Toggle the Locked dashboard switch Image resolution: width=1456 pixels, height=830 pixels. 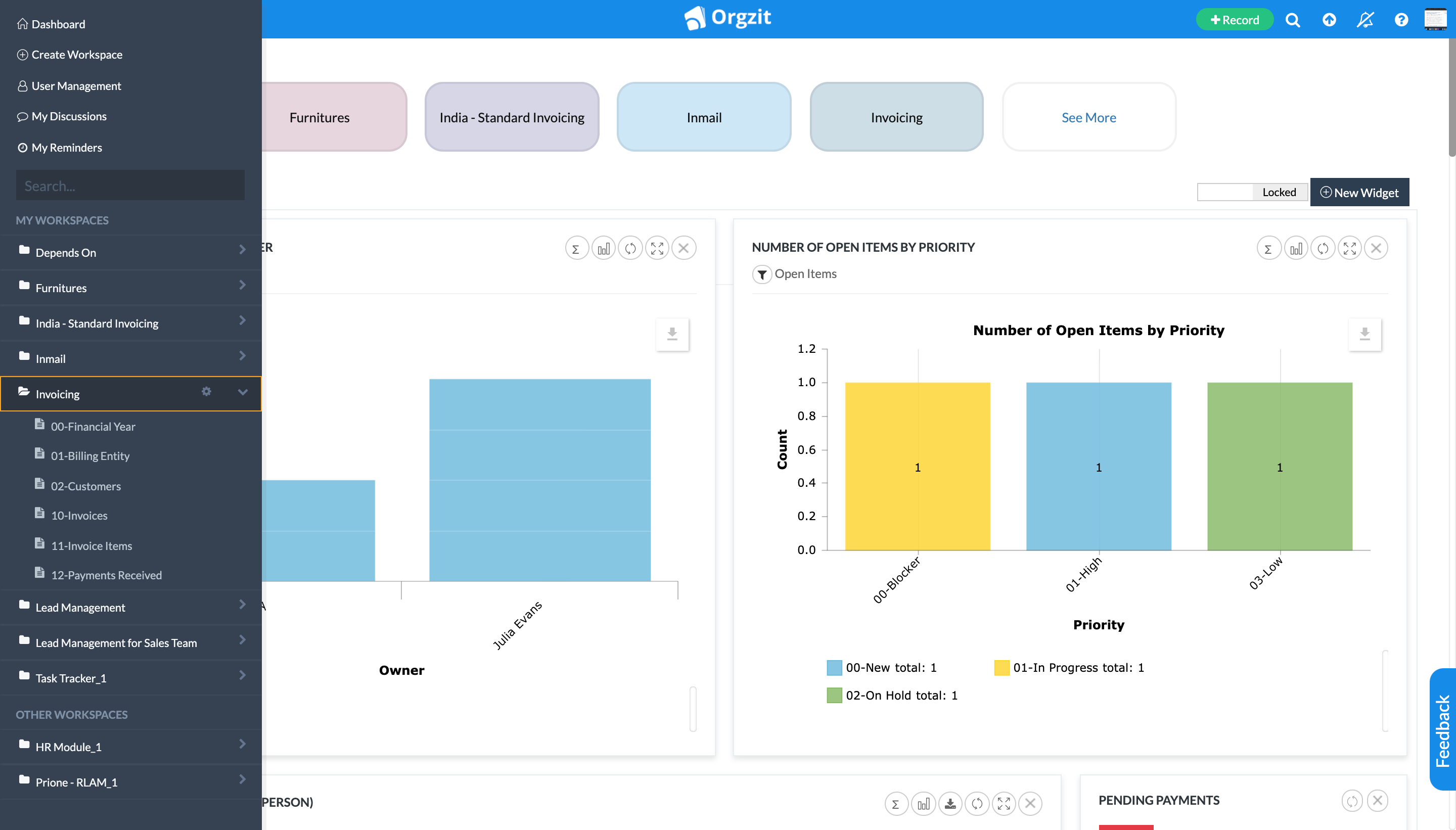tap(1252, 193)
